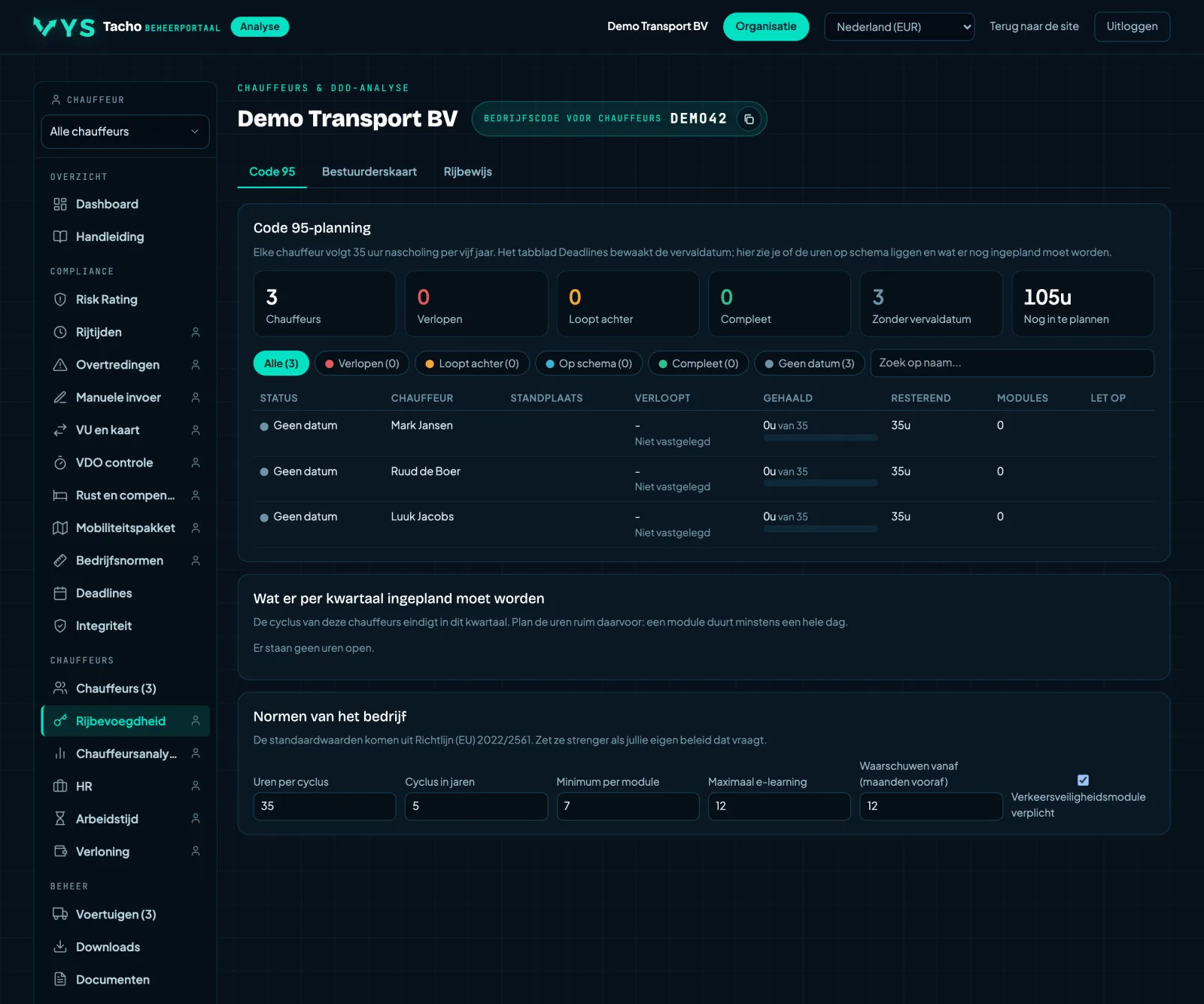Image resolution: width=1204 pixels, height=1004 pixels.
Task: Filter by Geen datum (3) chip
Action: 810,364
